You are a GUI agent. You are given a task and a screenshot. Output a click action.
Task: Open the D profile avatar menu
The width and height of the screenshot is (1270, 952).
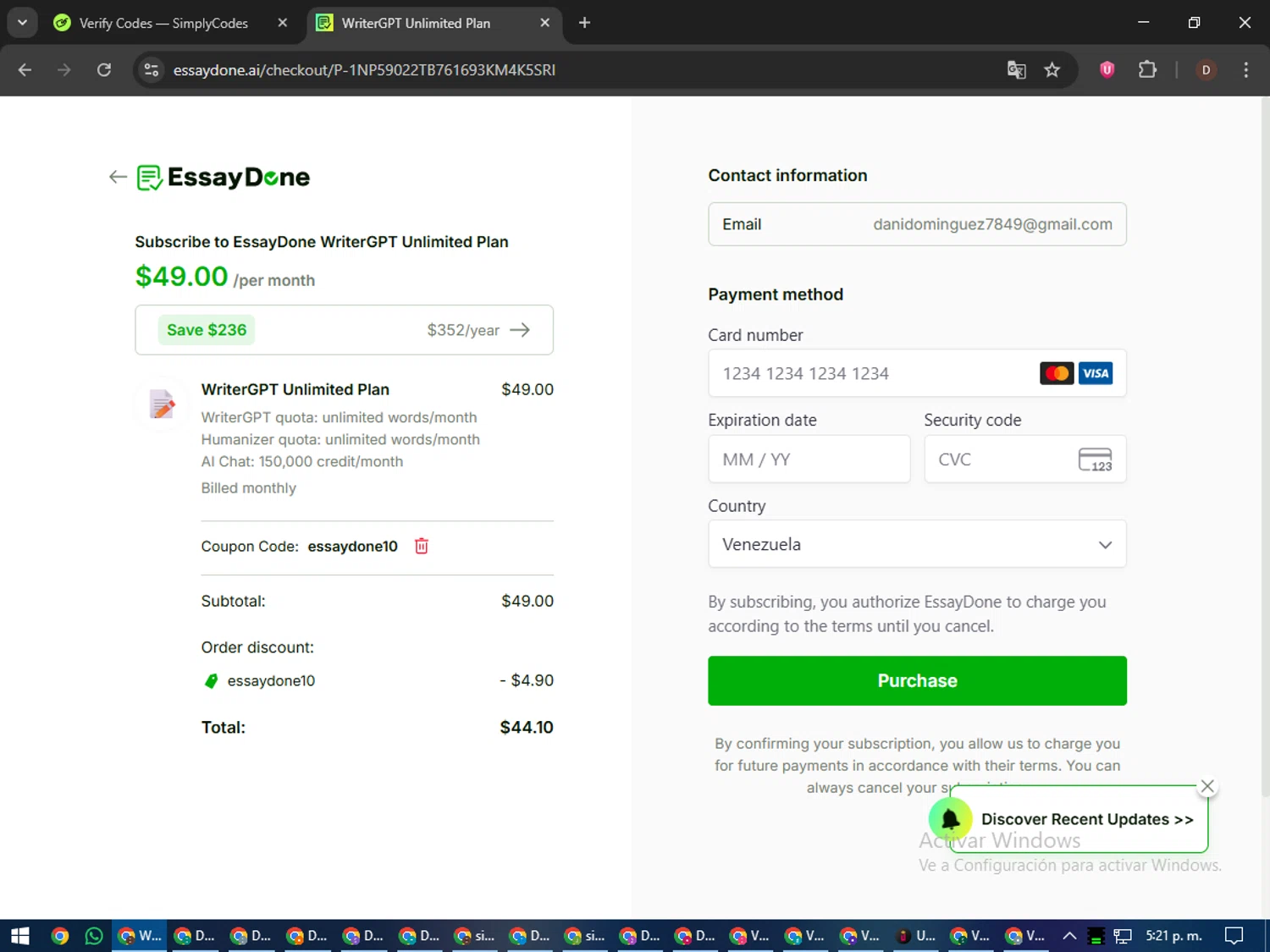coord(1206,70)
